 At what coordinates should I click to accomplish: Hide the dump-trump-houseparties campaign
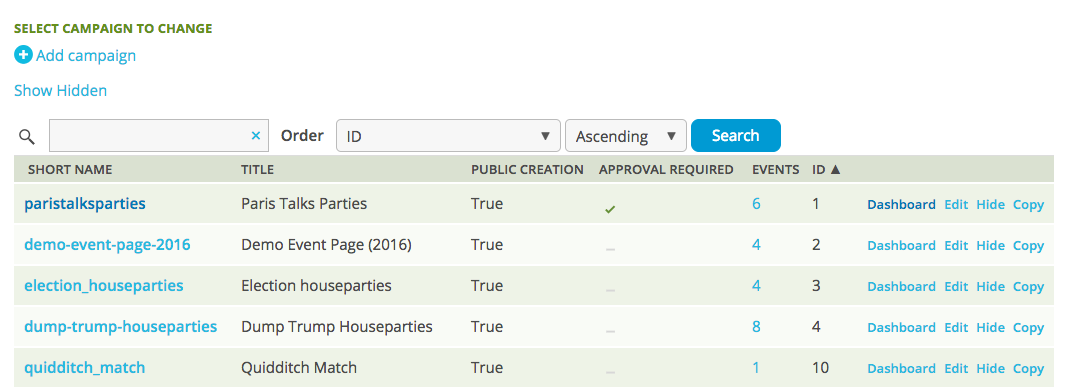click(x=990, y=327)
